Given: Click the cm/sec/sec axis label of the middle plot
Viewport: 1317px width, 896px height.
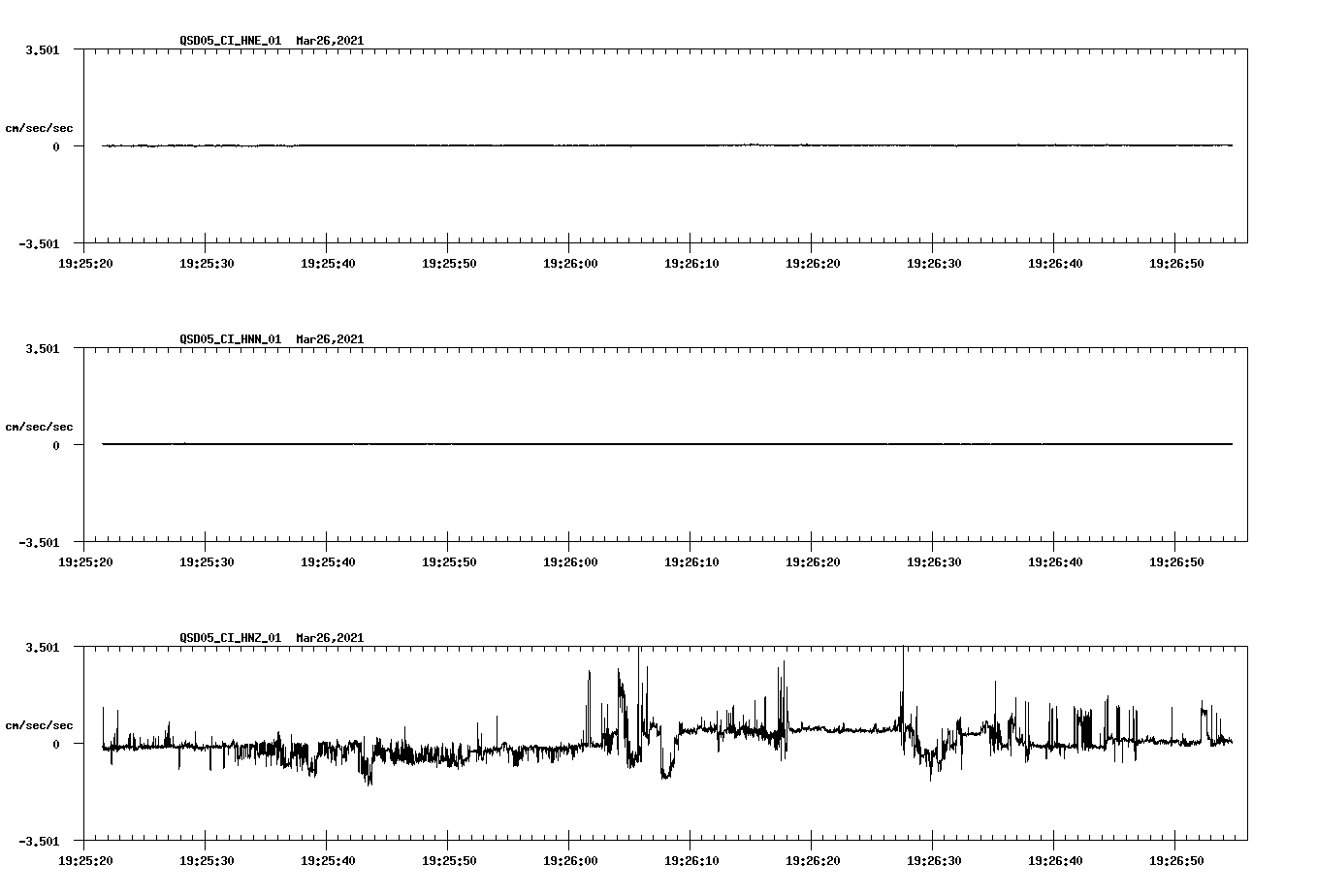Looking at the screenshot, I should tap(40, 426).
